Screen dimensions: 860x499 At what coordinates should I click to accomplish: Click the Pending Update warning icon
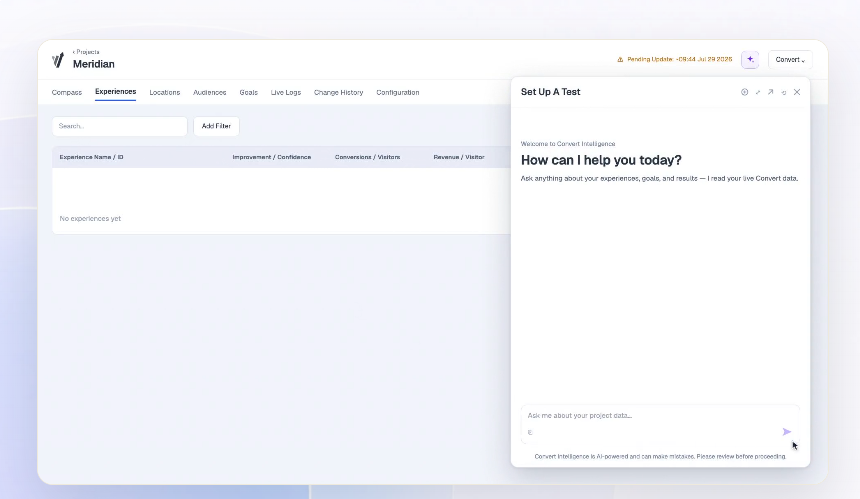(620, 59)
